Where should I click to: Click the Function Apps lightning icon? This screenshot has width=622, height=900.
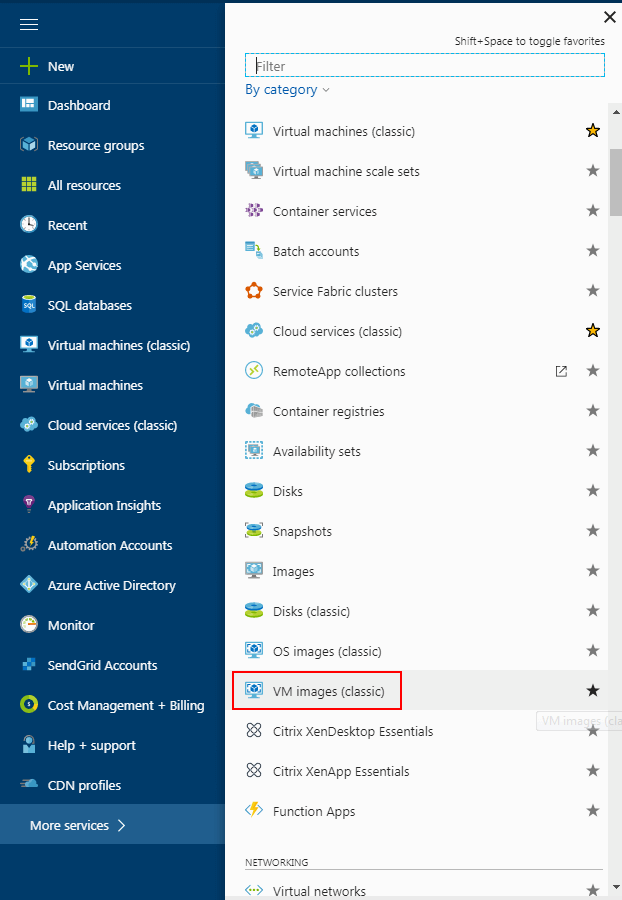click(x=254, y=811)
